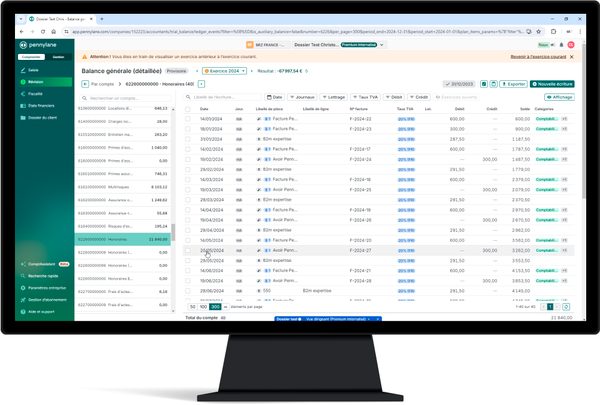
Task: Open the Journaux filter dropdown
Action: pyautogui.click(x=302, y=97)
